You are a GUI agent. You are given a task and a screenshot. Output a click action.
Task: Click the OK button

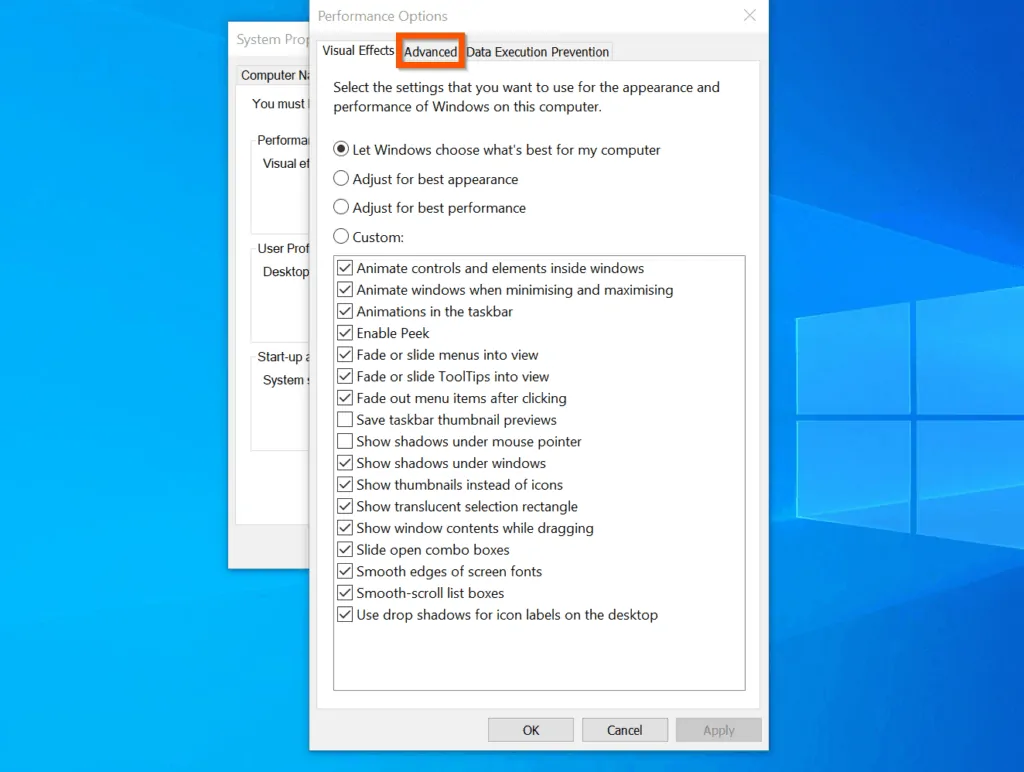pyautogui.click(x=531, y=730)
